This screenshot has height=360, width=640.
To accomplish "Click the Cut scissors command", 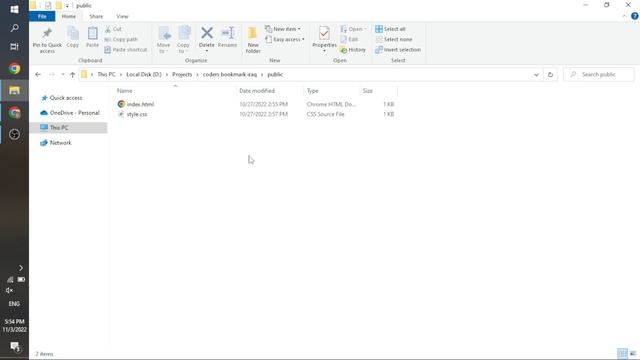I will 113,29.
